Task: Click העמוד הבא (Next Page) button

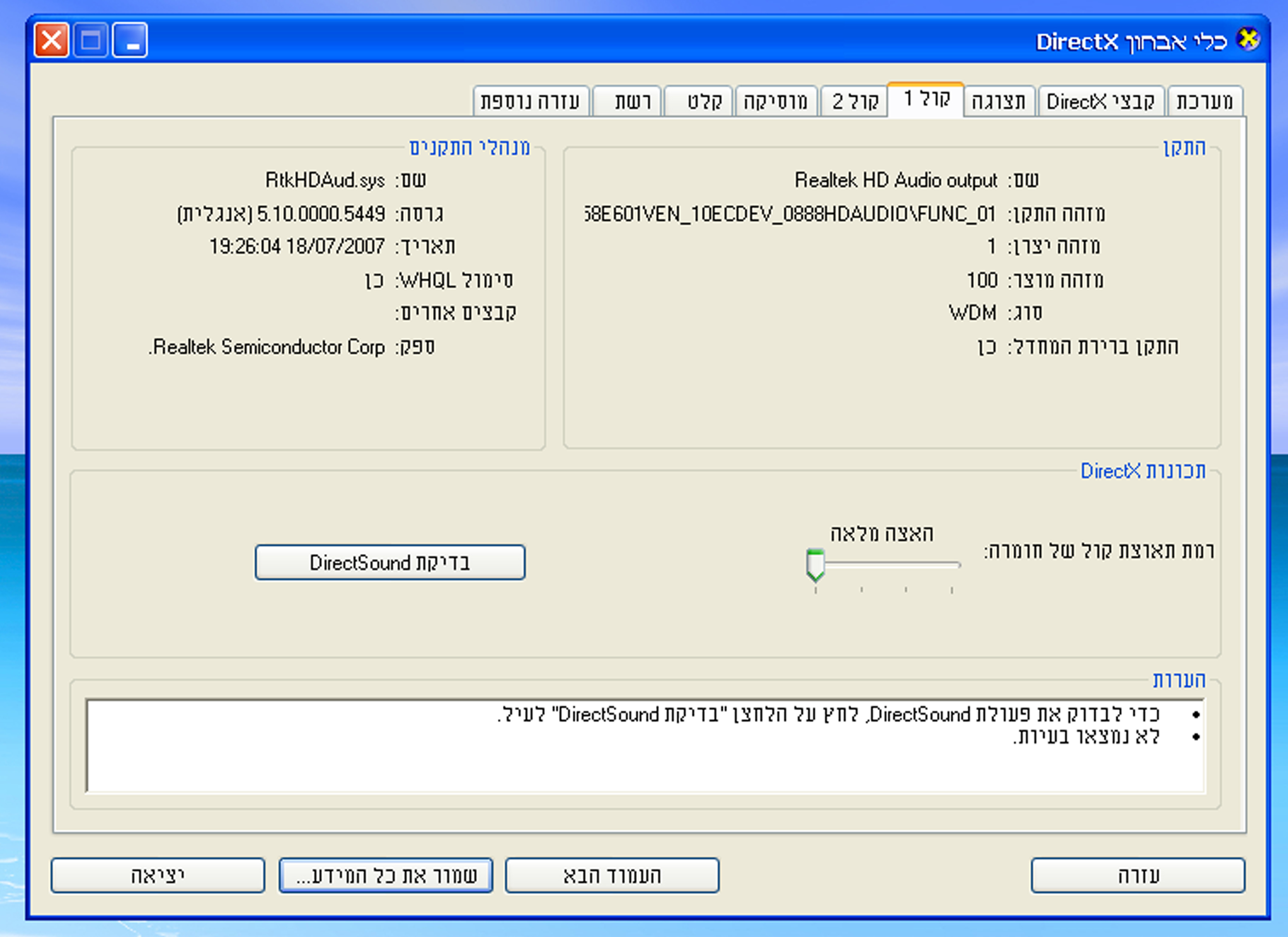Action: click(x=611, y=875)
